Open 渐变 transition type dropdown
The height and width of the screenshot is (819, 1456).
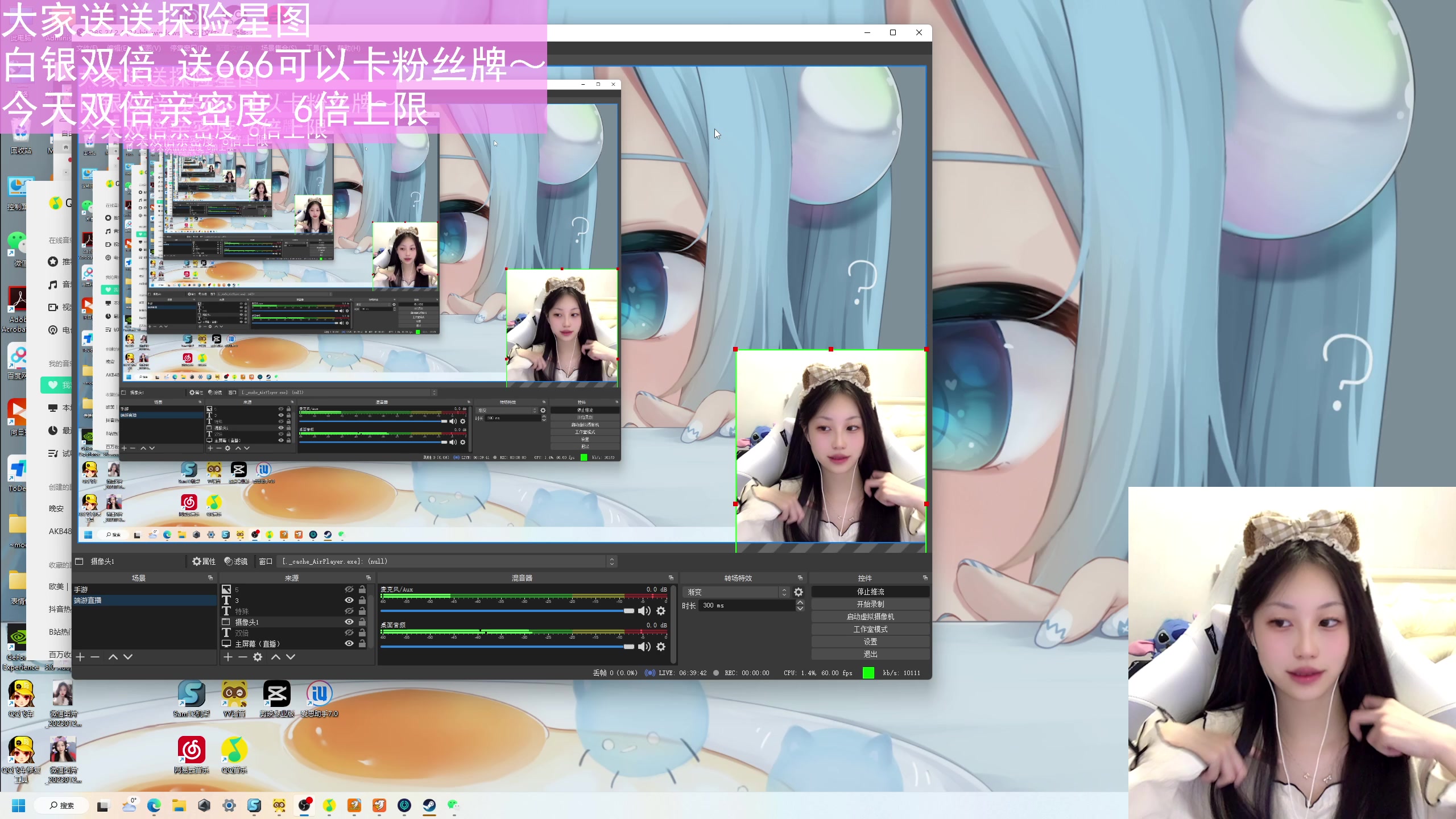737,592
